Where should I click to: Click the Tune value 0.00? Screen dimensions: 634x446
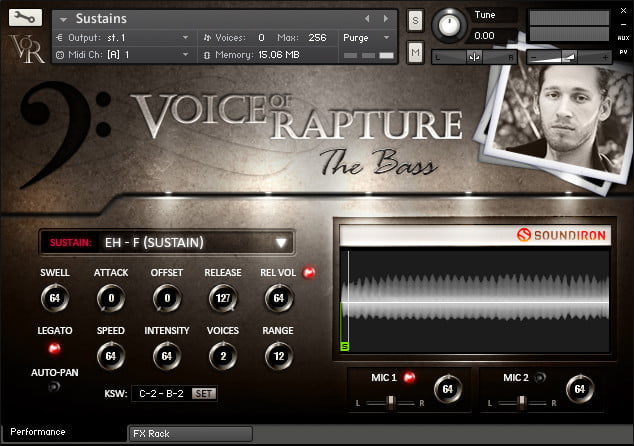pyautogui.click(x=484, y=36)
